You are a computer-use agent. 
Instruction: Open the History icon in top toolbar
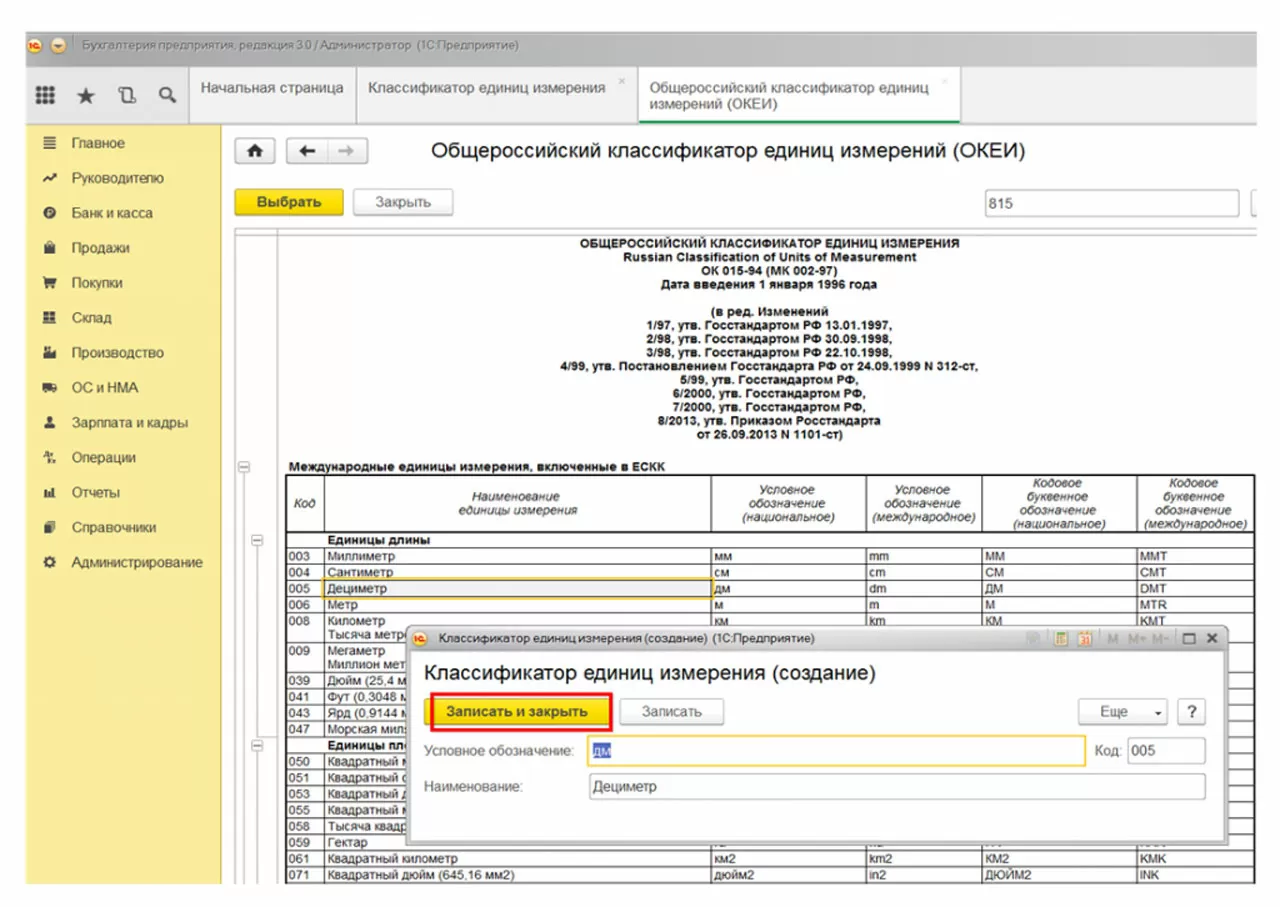(126, 95)
